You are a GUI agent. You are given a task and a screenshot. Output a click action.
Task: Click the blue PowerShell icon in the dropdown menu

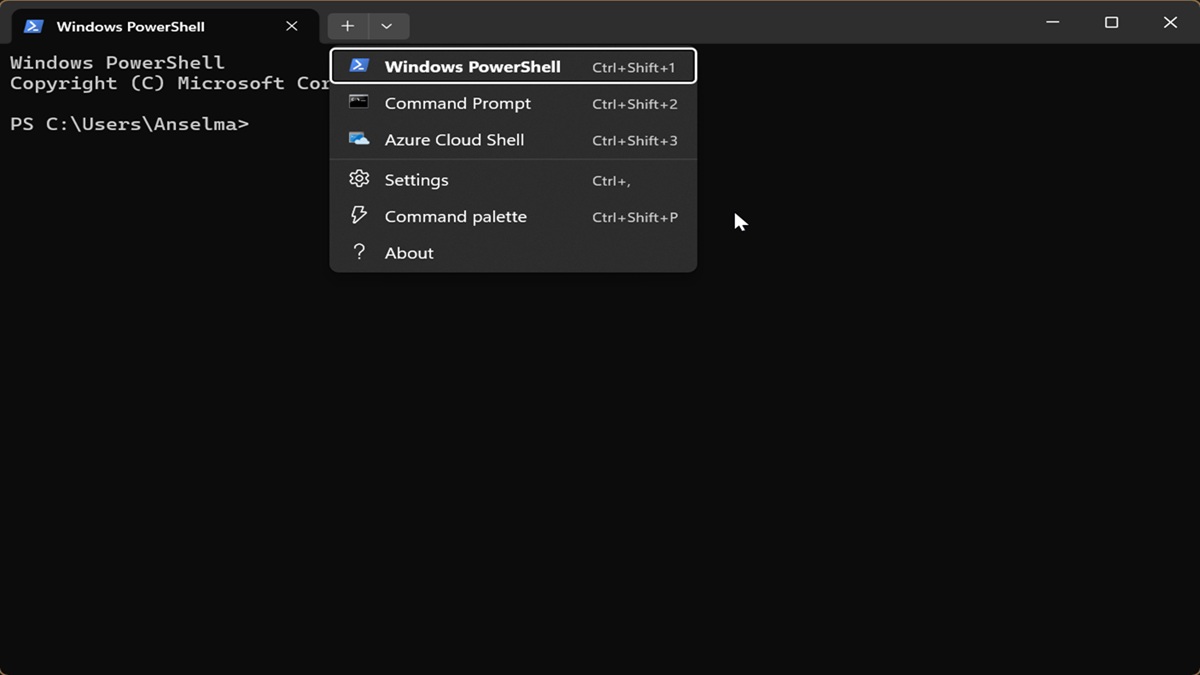[359, 66]
